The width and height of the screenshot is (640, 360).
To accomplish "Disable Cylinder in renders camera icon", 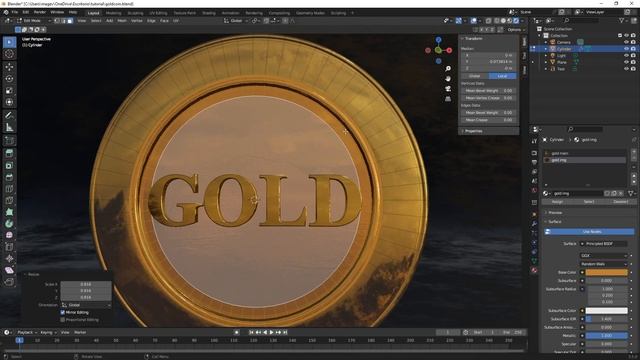I will (x=633, y=49).
